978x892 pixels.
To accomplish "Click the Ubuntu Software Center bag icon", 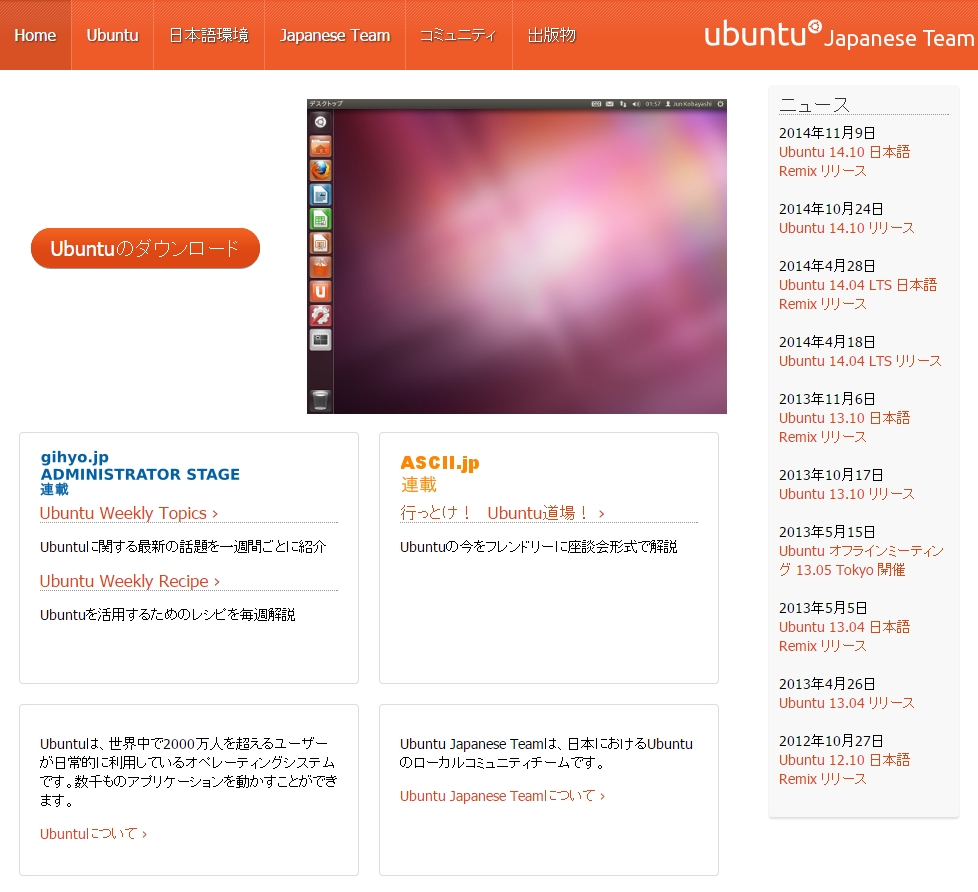I will point(321,267).
